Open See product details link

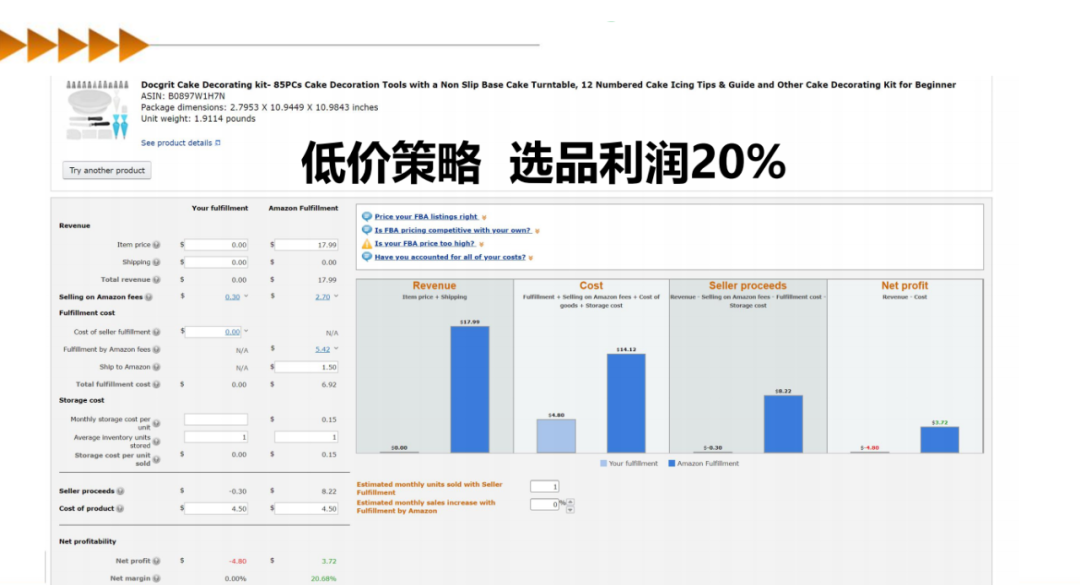tap(176, 143)
